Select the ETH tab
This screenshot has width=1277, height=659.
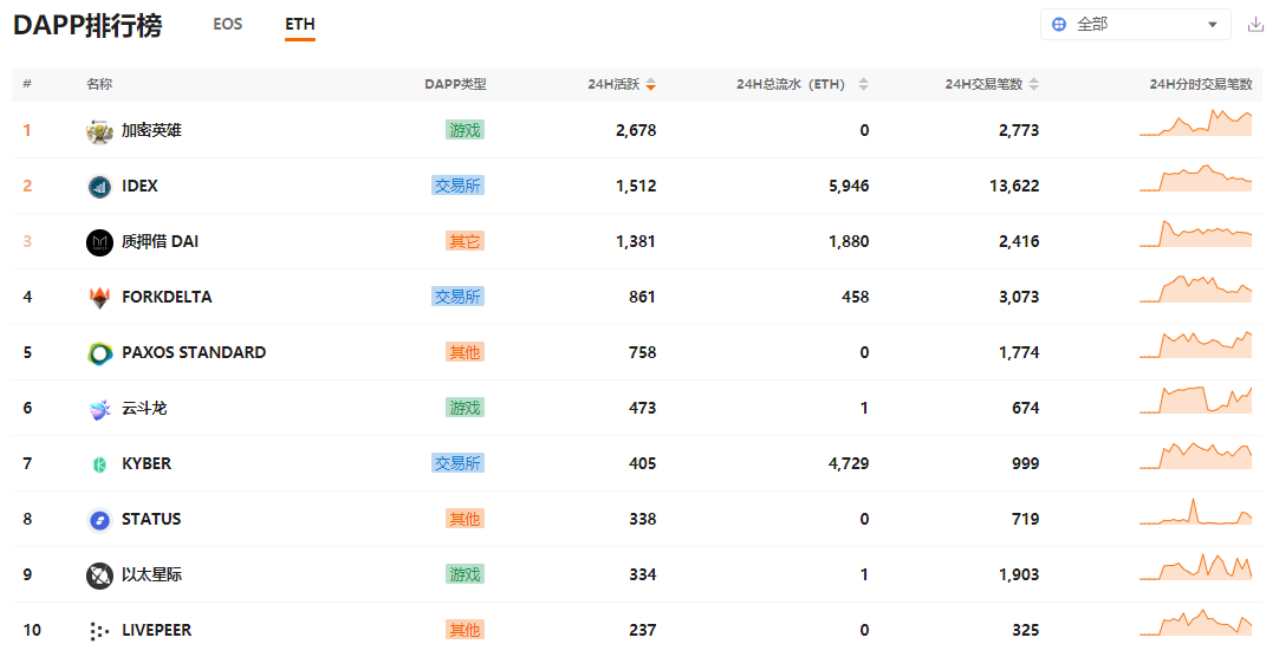(300, 24)
